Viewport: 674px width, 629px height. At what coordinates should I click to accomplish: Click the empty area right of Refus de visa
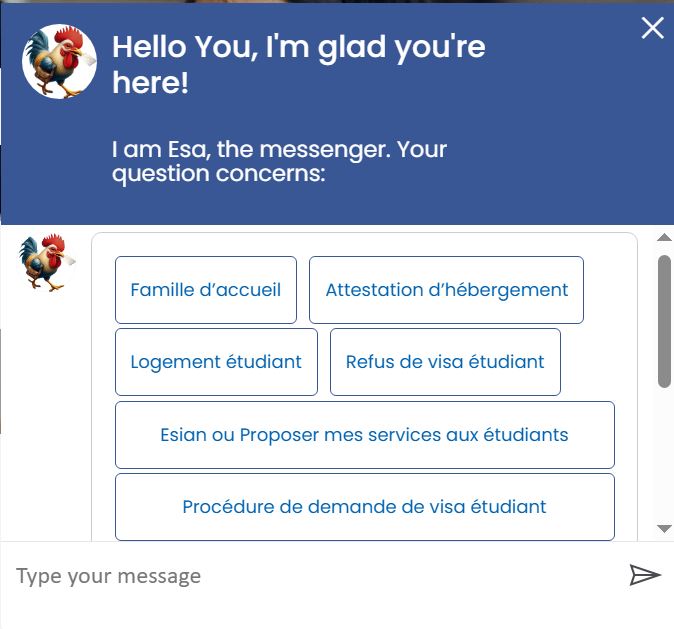(x=597, y=362)
